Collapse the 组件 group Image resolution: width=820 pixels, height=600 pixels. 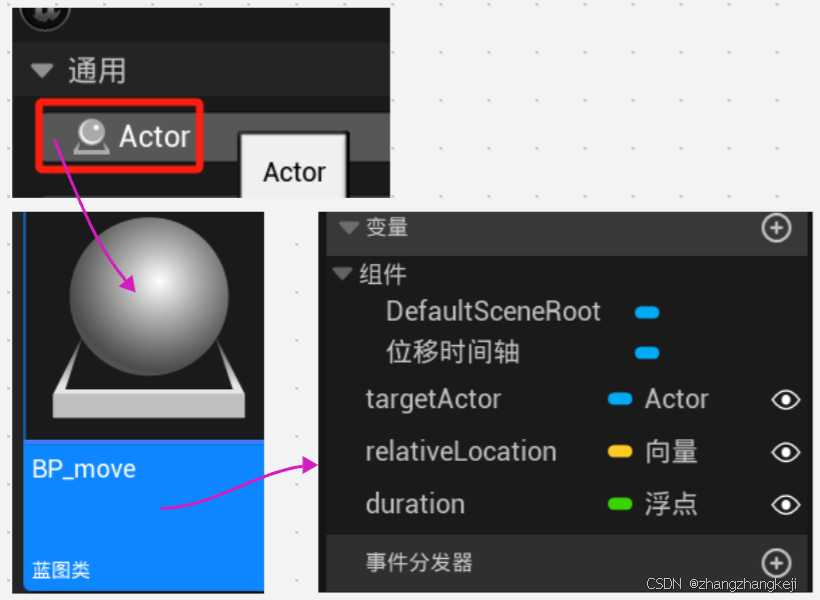[342, 274]
